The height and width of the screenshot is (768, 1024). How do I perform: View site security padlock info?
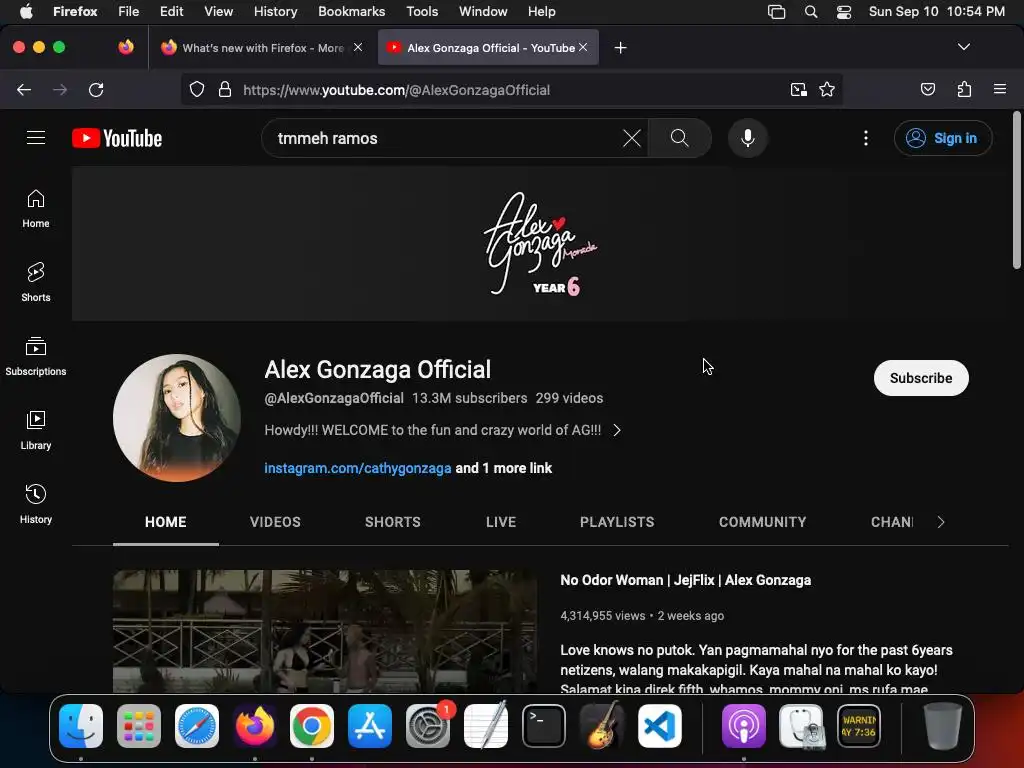click(225, 89)
